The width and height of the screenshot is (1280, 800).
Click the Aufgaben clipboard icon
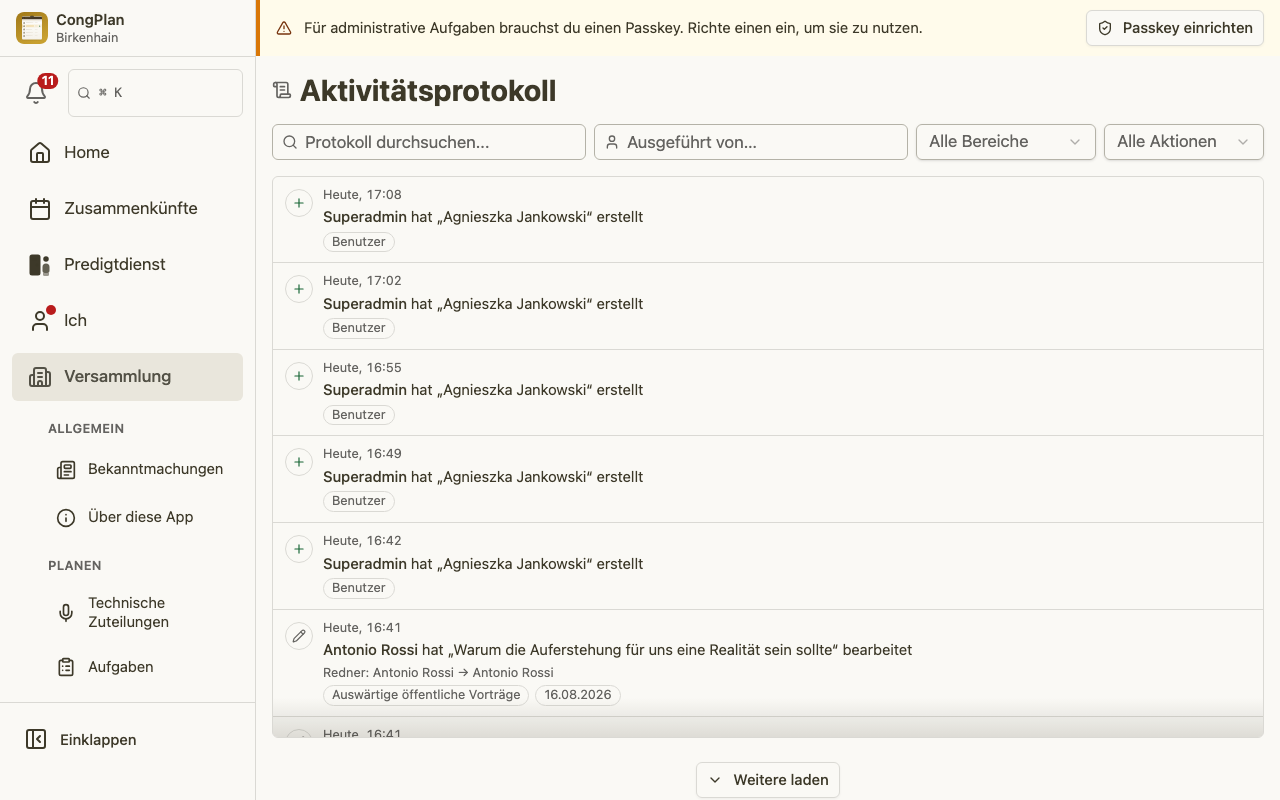[x=66, y=667]
